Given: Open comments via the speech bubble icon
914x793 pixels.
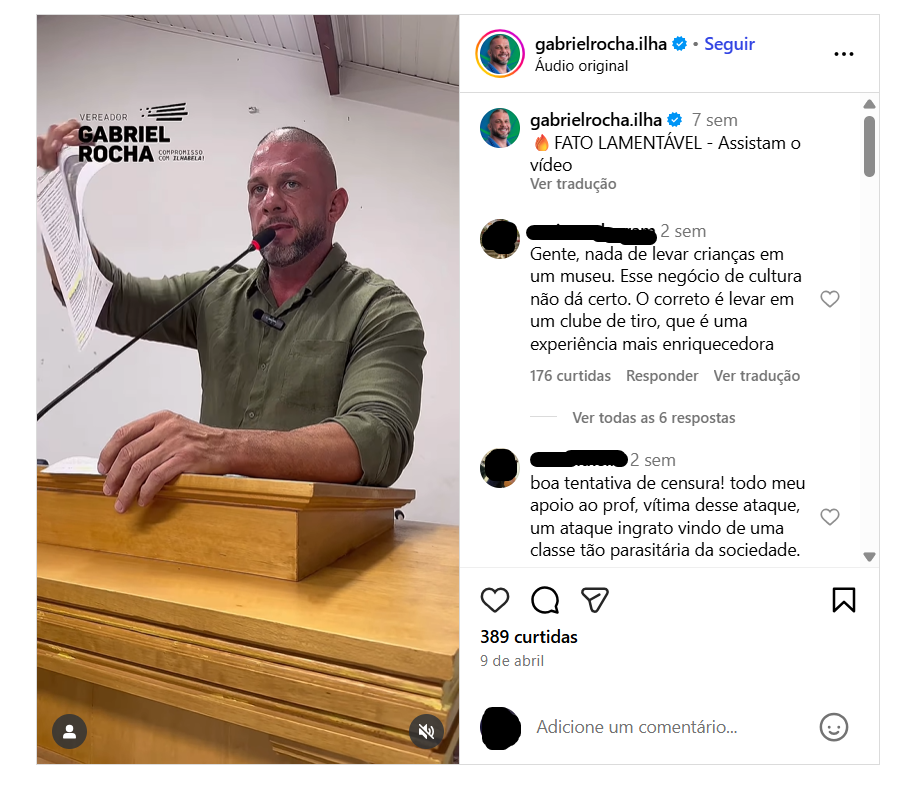Looking at the screenshot, I should click(545, 600).
